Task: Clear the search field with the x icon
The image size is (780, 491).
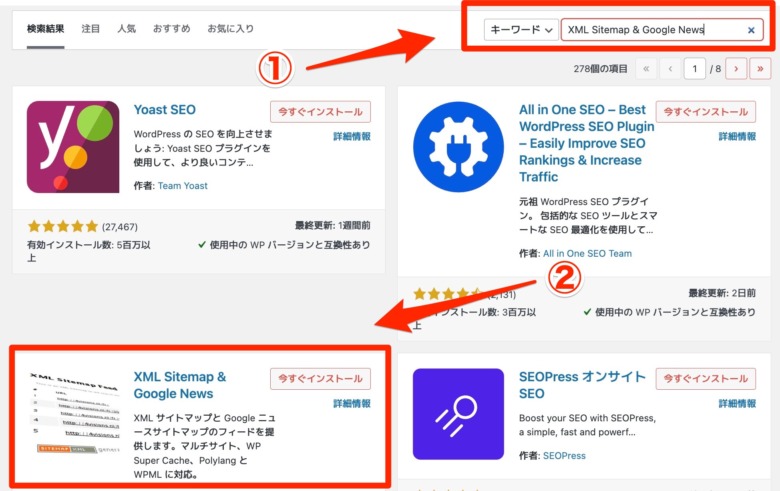Action: click(751, 30)
